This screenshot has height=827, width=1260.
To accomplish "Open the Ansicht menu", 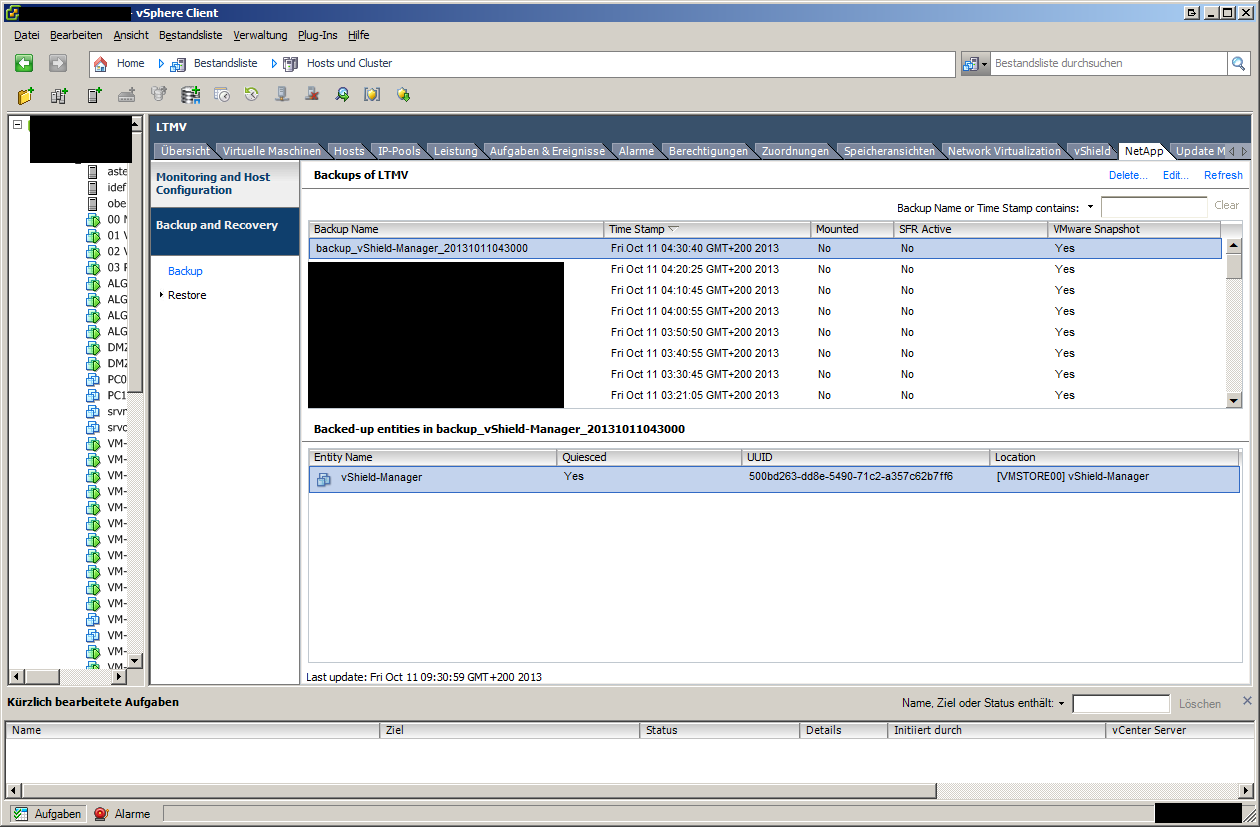I will click(131, 35).
